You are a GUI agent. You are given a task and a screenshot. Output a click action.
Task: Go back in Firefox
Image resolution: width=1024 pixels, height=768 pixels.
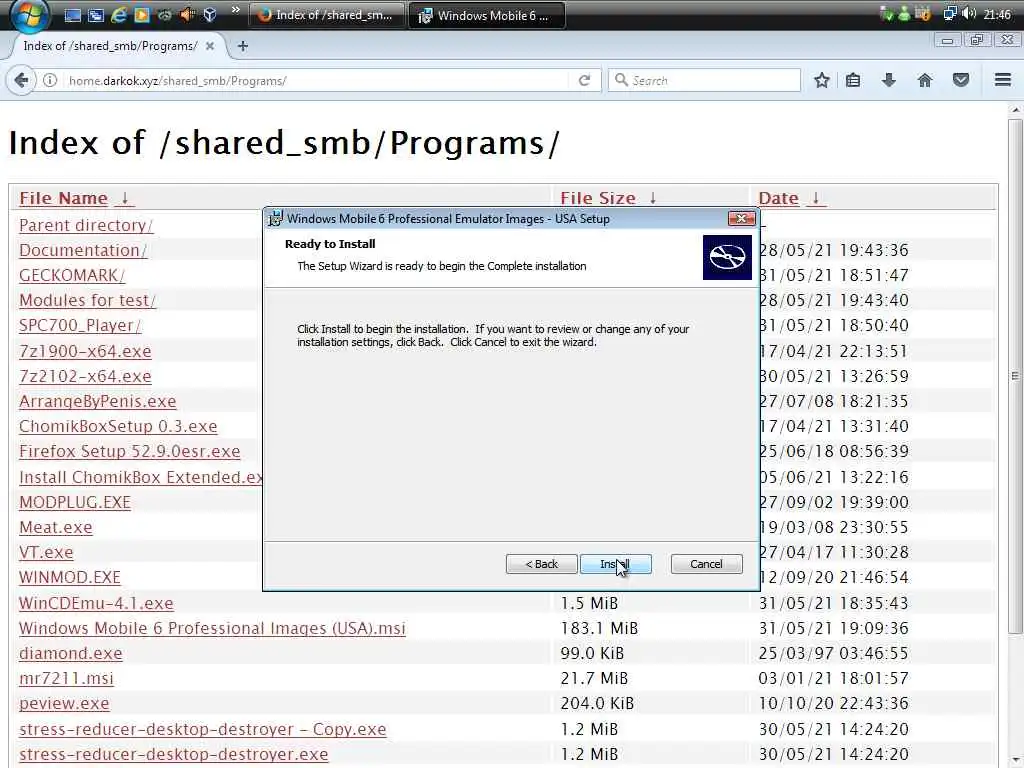tap(21, 80)
